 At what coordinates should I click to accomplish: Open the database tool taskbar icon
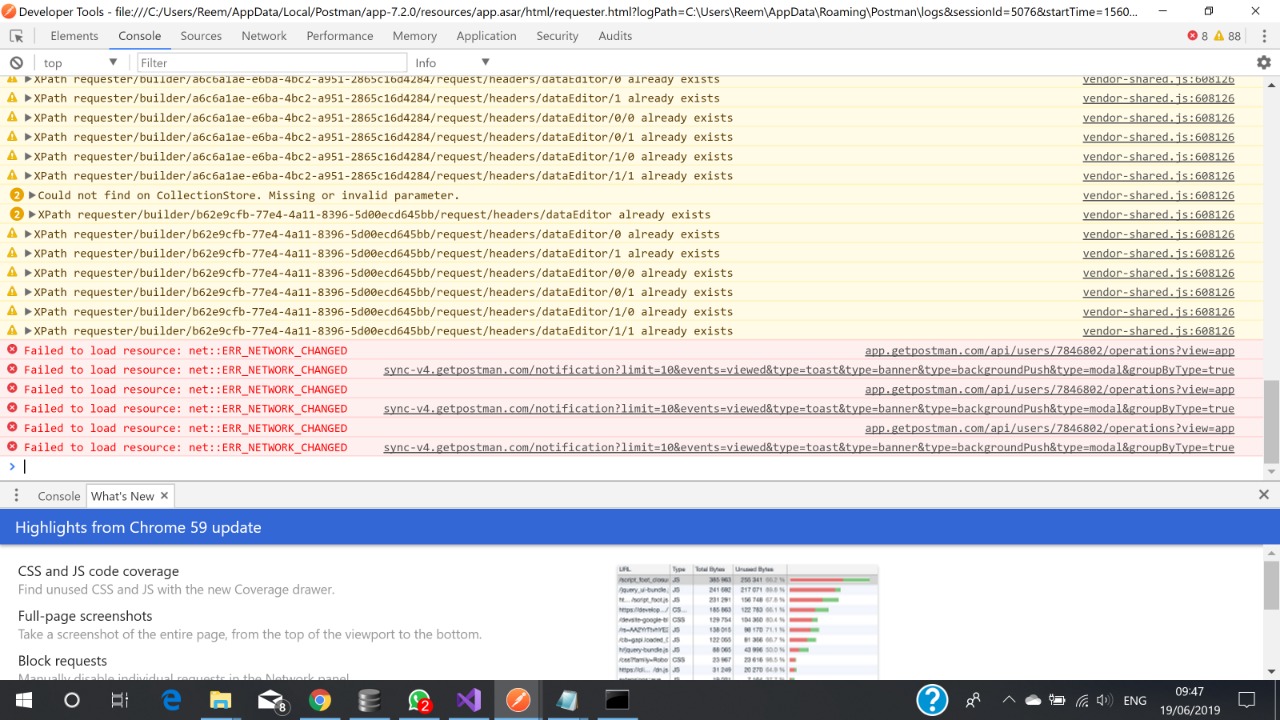[x=369, y=700]
